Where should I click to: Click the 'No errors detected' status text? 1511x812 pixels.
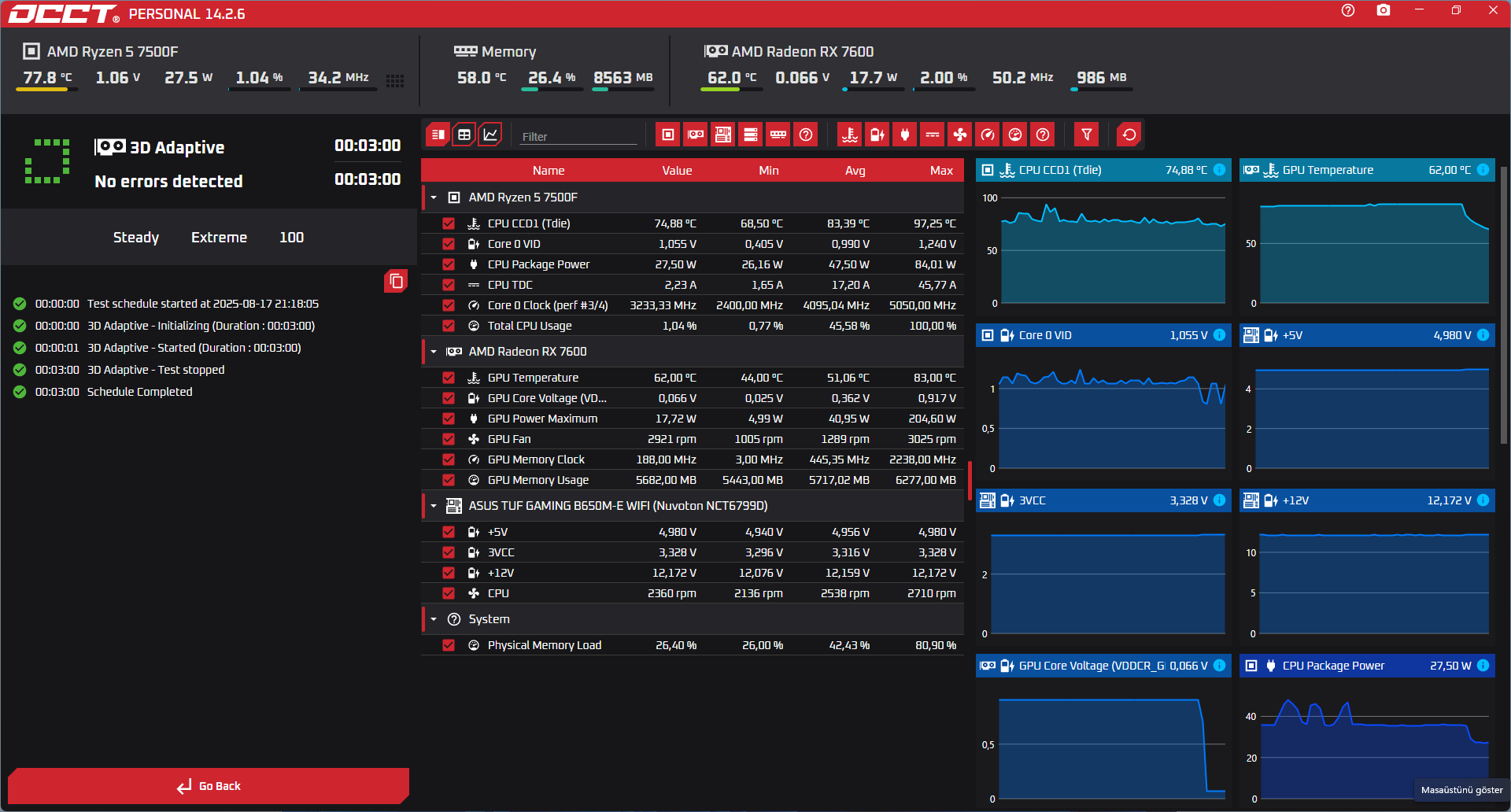click(168, 182)
